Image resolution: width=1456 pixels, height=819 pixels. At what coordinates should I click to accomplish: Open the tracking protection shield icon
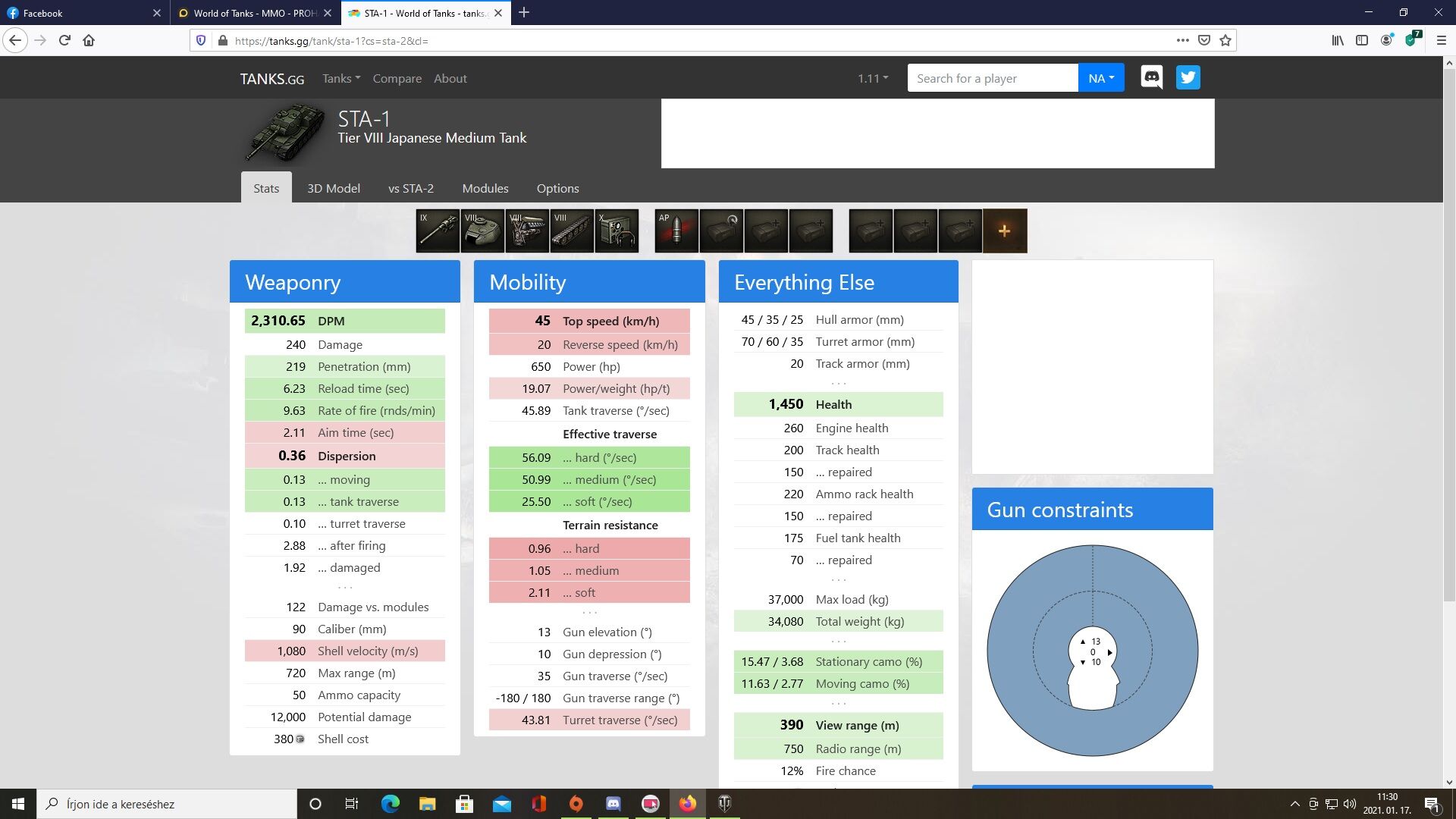click(x=201, y=40)
